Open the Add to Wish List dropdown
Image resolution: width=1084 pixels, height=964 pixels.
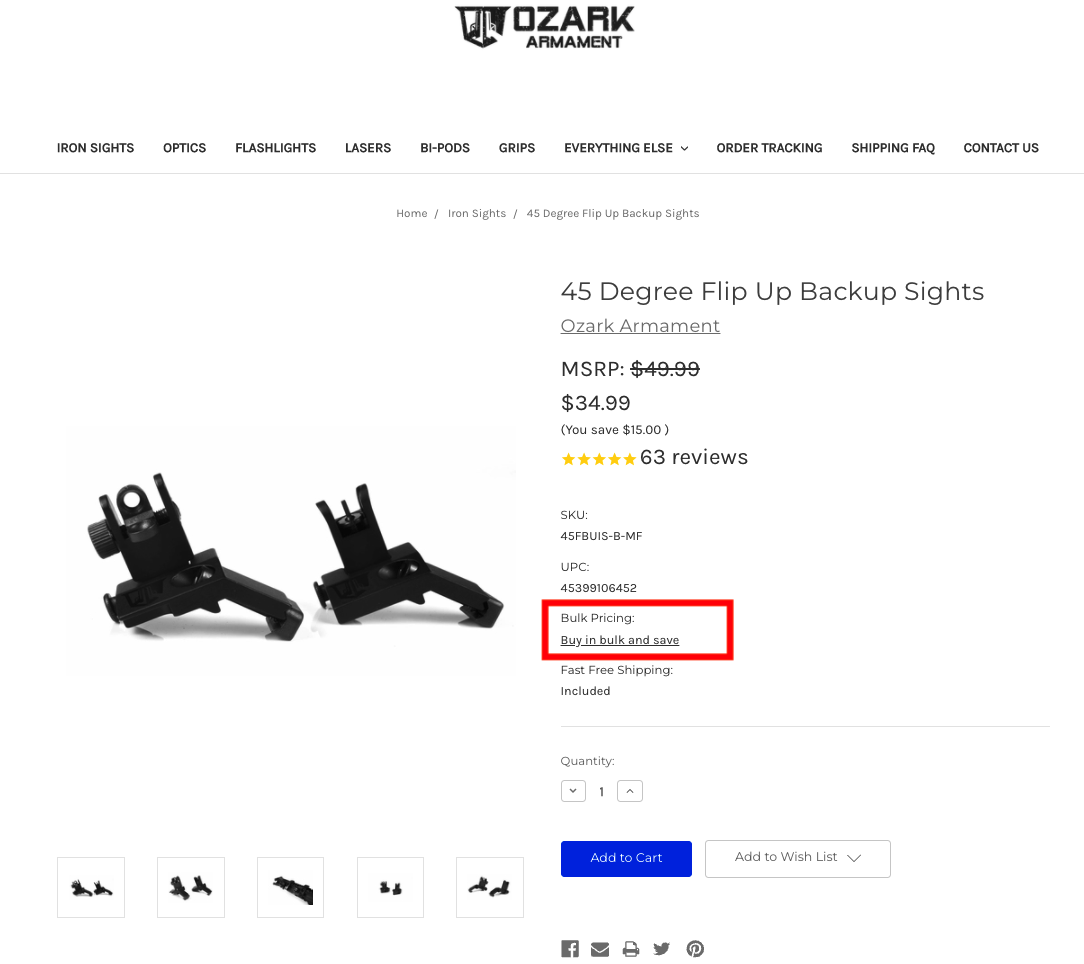[x=798, y=859]
